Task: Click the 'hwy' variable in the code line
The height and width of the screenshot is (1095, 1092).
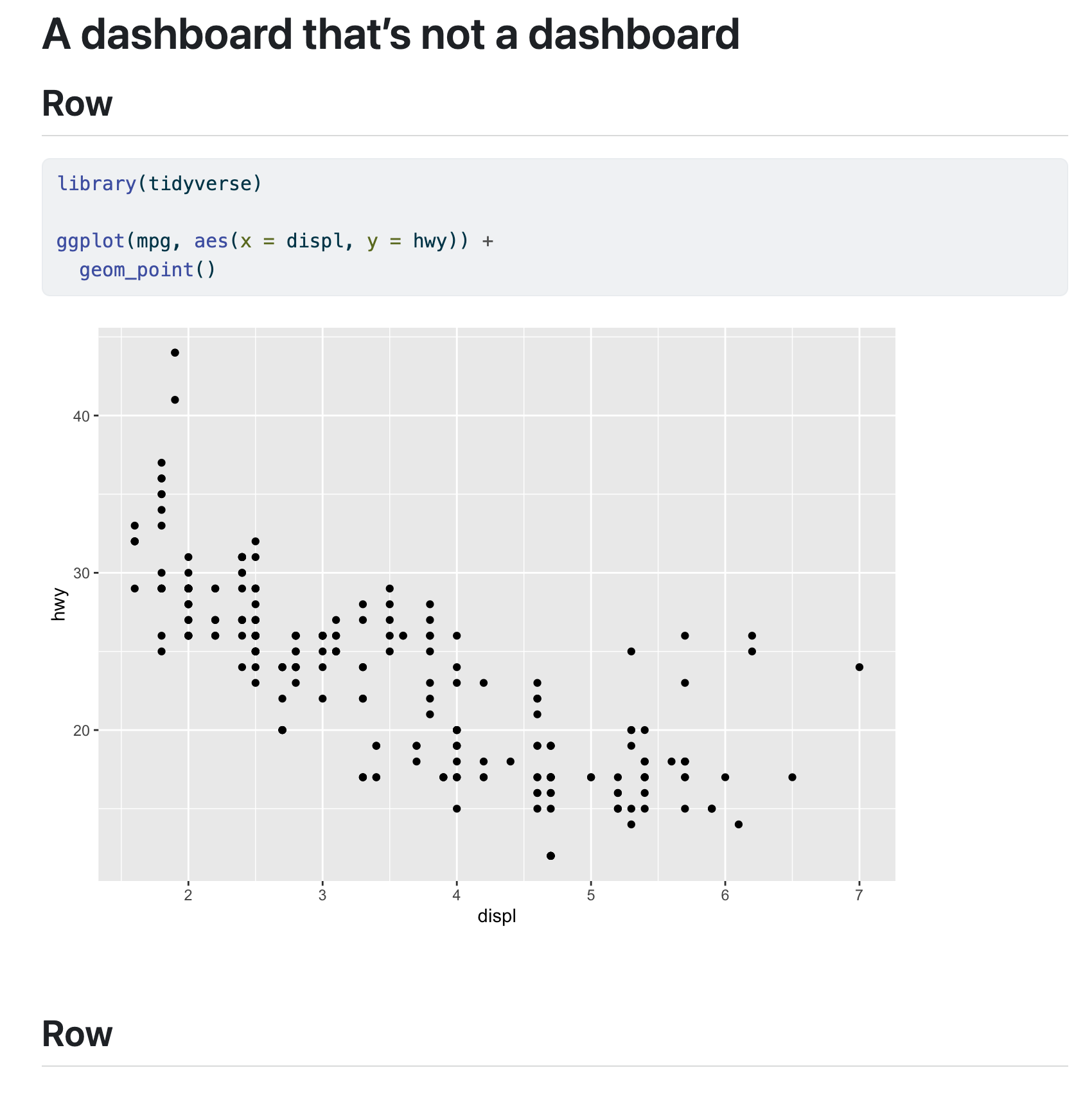Action: click(x=429, y=241)
